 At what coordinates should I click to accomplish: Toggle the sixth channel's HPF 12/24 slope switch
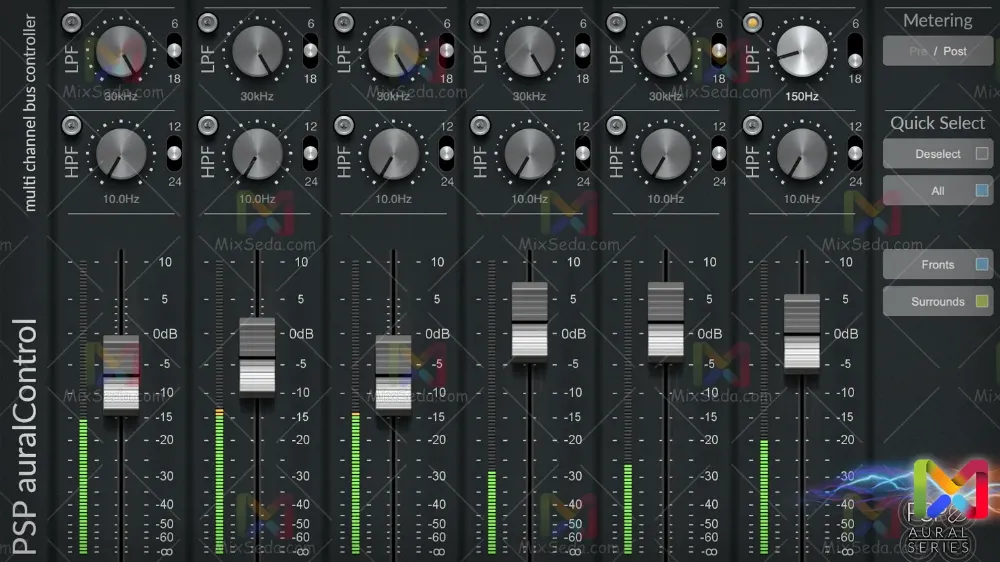coord(854,153)
